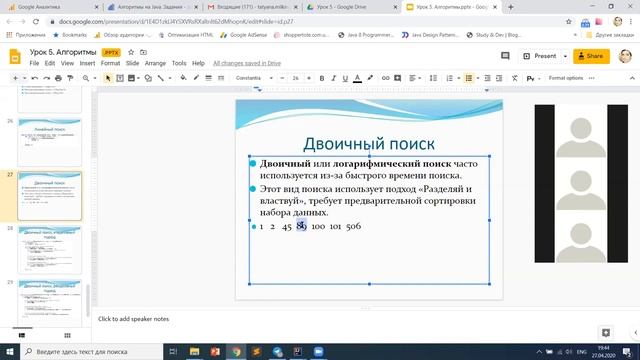Click the undo arrow in toolbar
The height and width of the screenshot is (360, 640).
pos(35,78)
